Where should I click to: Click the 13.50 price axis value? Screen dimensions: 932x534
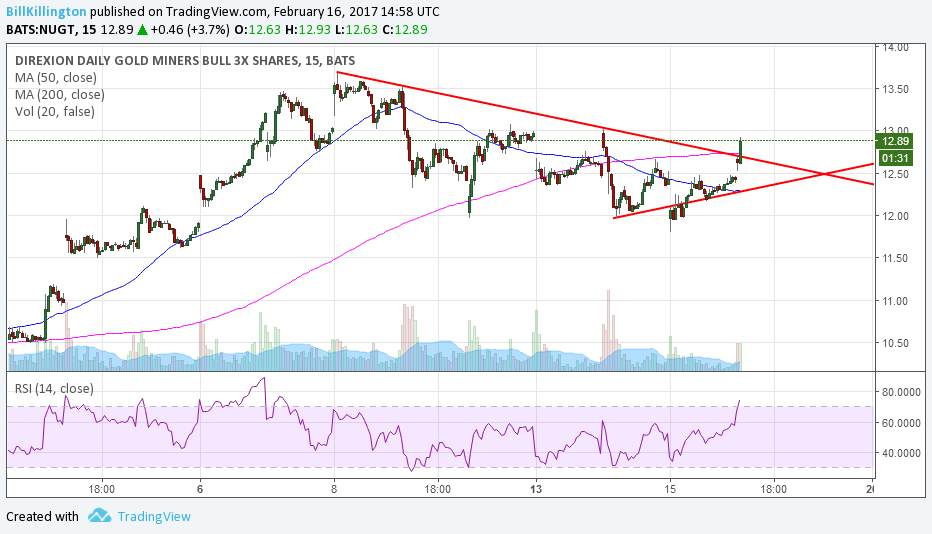(x=895, y=89)
